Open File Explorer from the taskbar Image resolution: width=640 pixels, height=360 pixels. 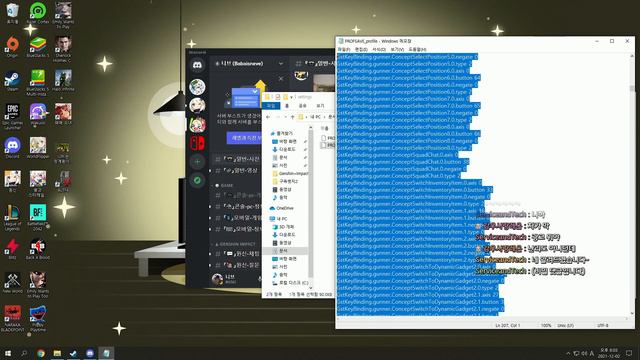pyautogui.click(x=57, y=353)
